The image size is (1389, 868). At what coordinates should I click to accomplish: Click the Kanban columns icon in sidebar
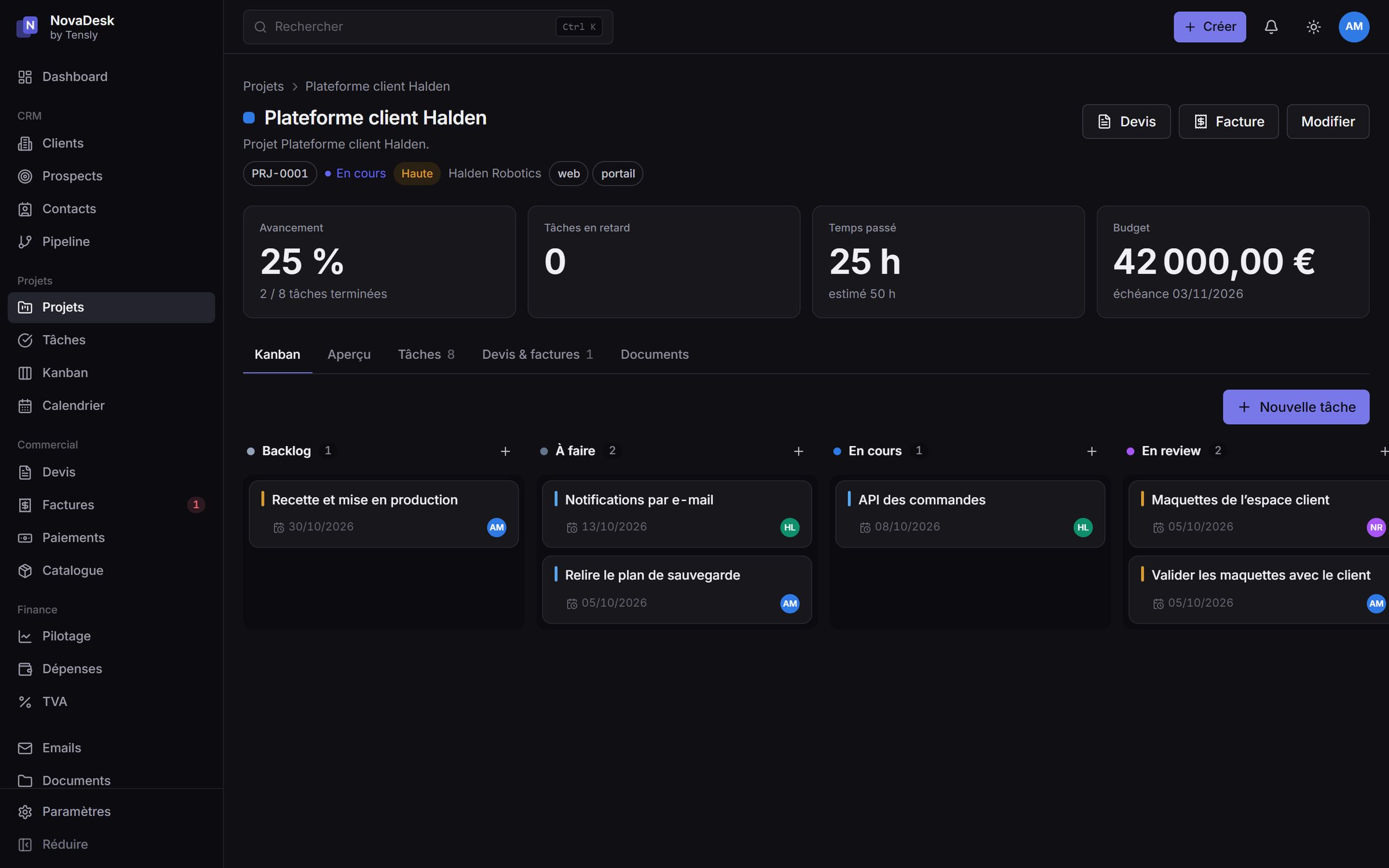pyautogui.click(x=25, y=373)
